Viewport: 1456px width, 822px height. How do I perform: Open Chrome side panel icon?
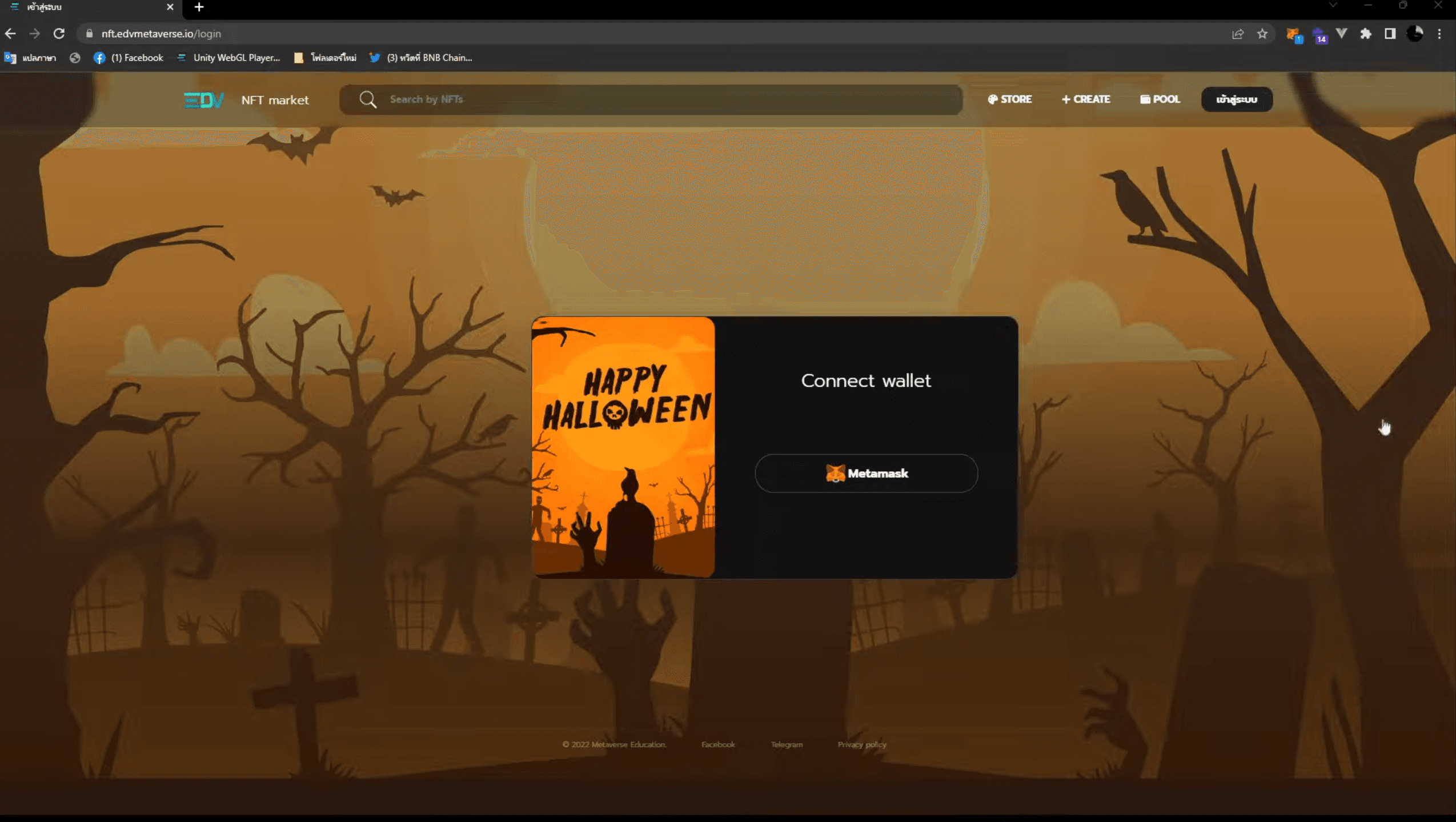pos(1390,34)
